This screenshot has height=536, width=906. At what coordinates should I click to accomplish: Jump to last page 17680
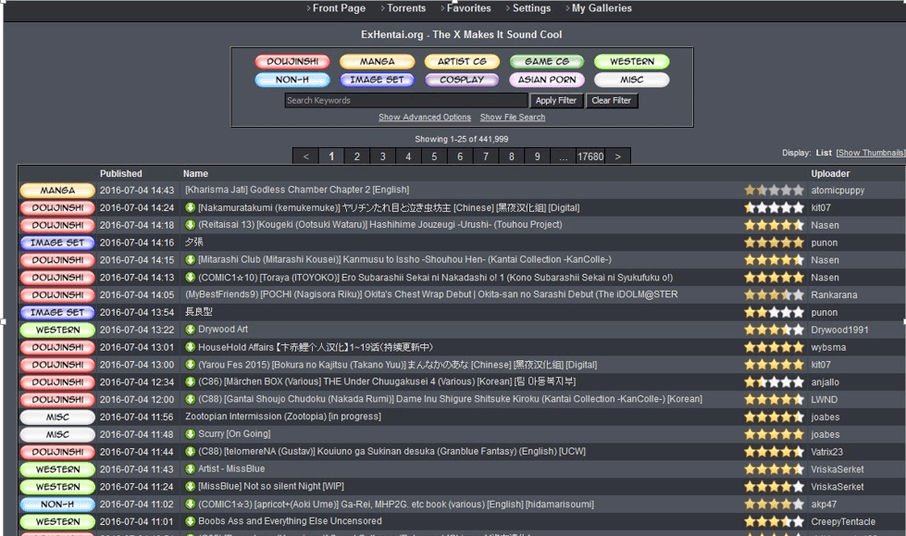pos(590,157)
